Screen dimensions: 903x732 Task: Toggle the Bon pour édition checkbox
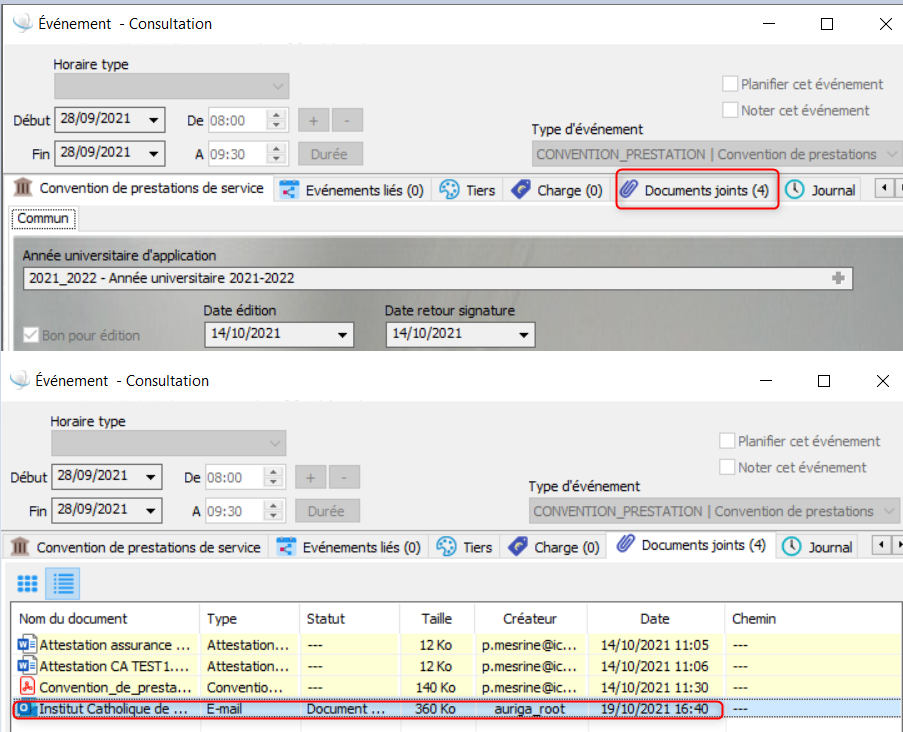coord(30,335)
